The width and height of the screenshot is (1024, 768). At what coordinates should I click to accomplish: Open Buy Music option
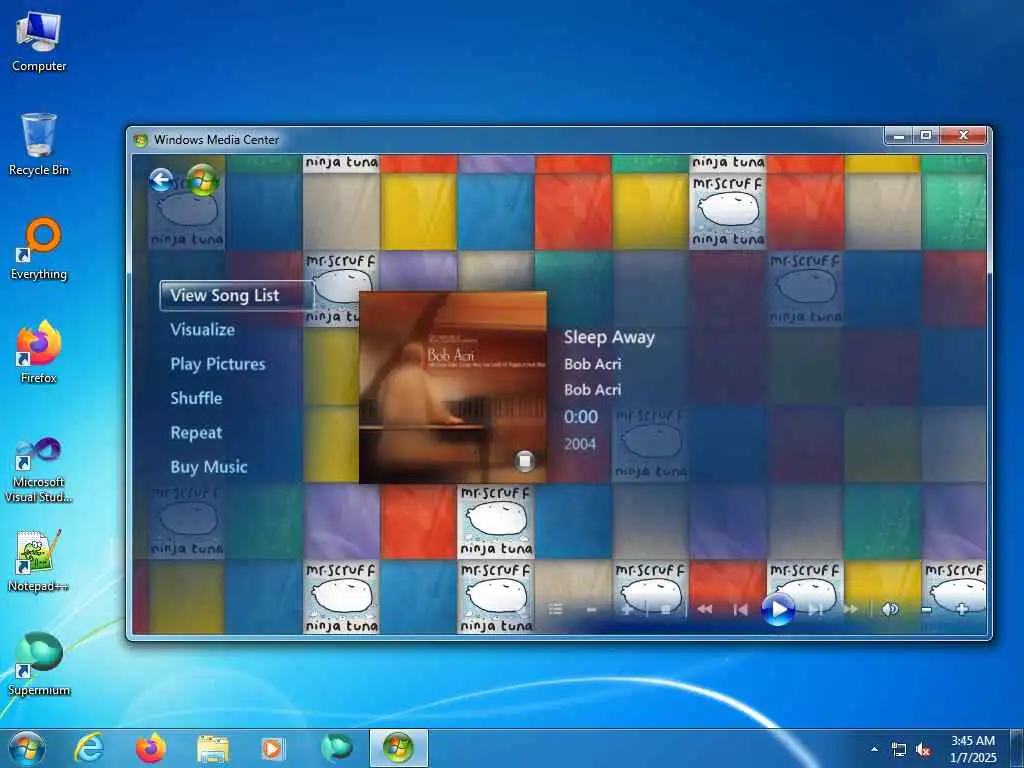(209, 467)
